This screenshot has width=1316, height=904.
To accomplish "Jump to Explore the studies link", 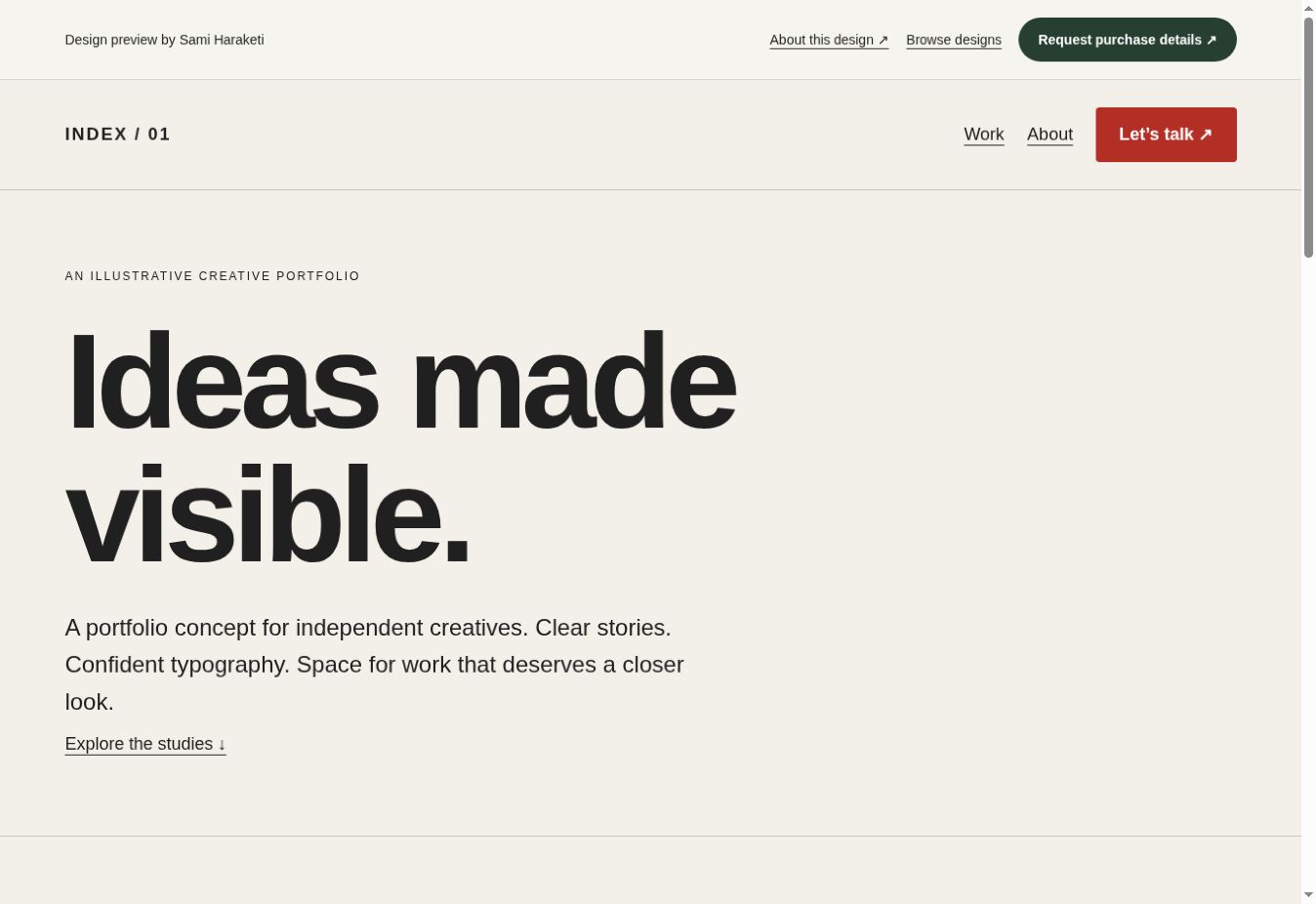I will coord(145,744).
